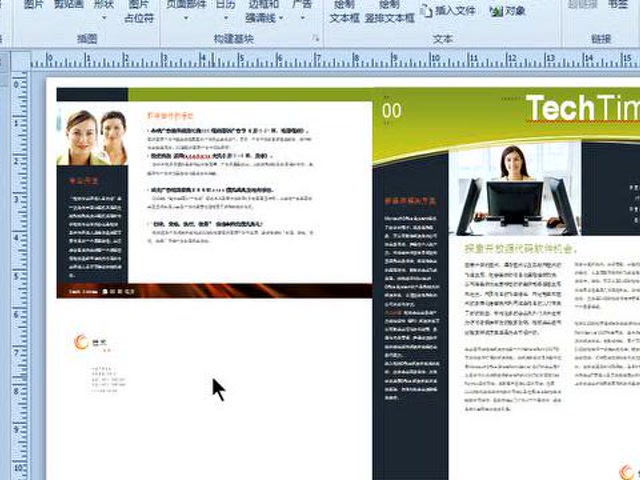Select the woman at computer photo
Screen dimensions: 640x480
[515, 188]
